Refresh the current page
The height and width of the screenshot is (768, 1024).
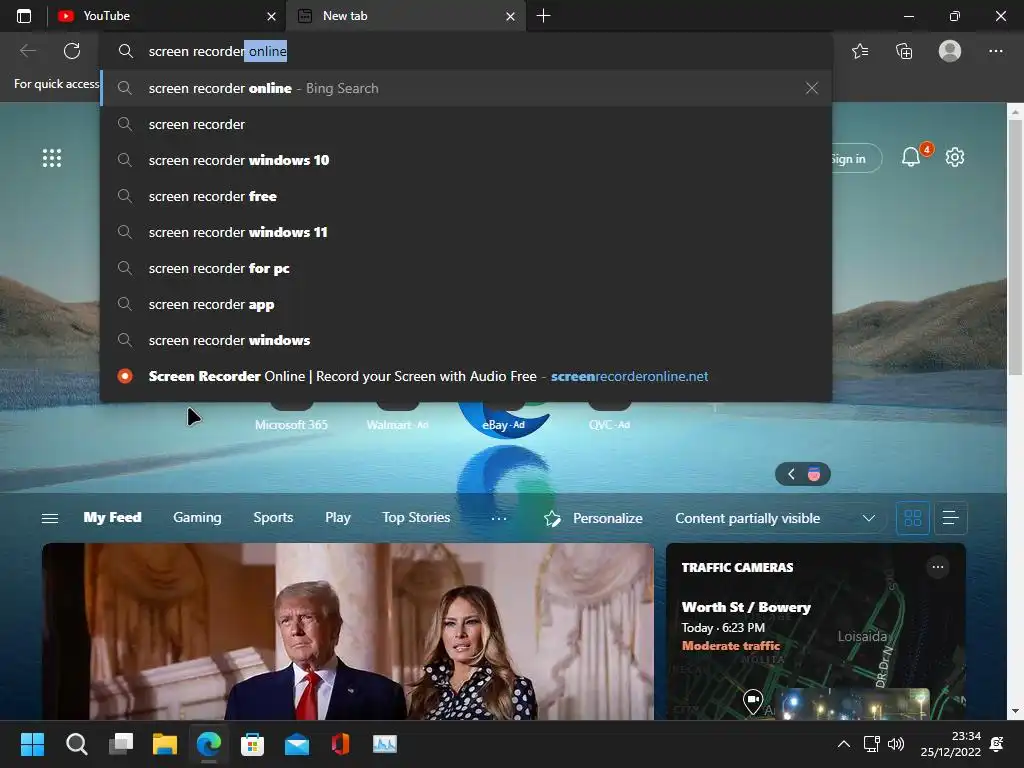click(72, 51)
